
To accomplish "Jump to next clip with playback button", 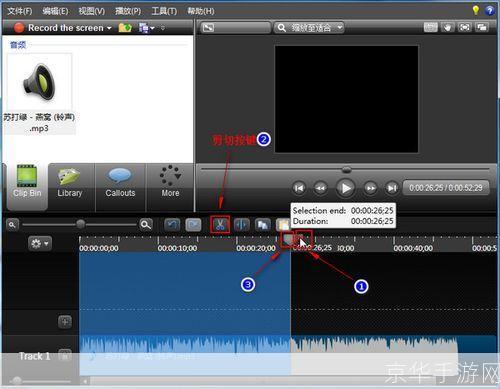I will 392,188.
